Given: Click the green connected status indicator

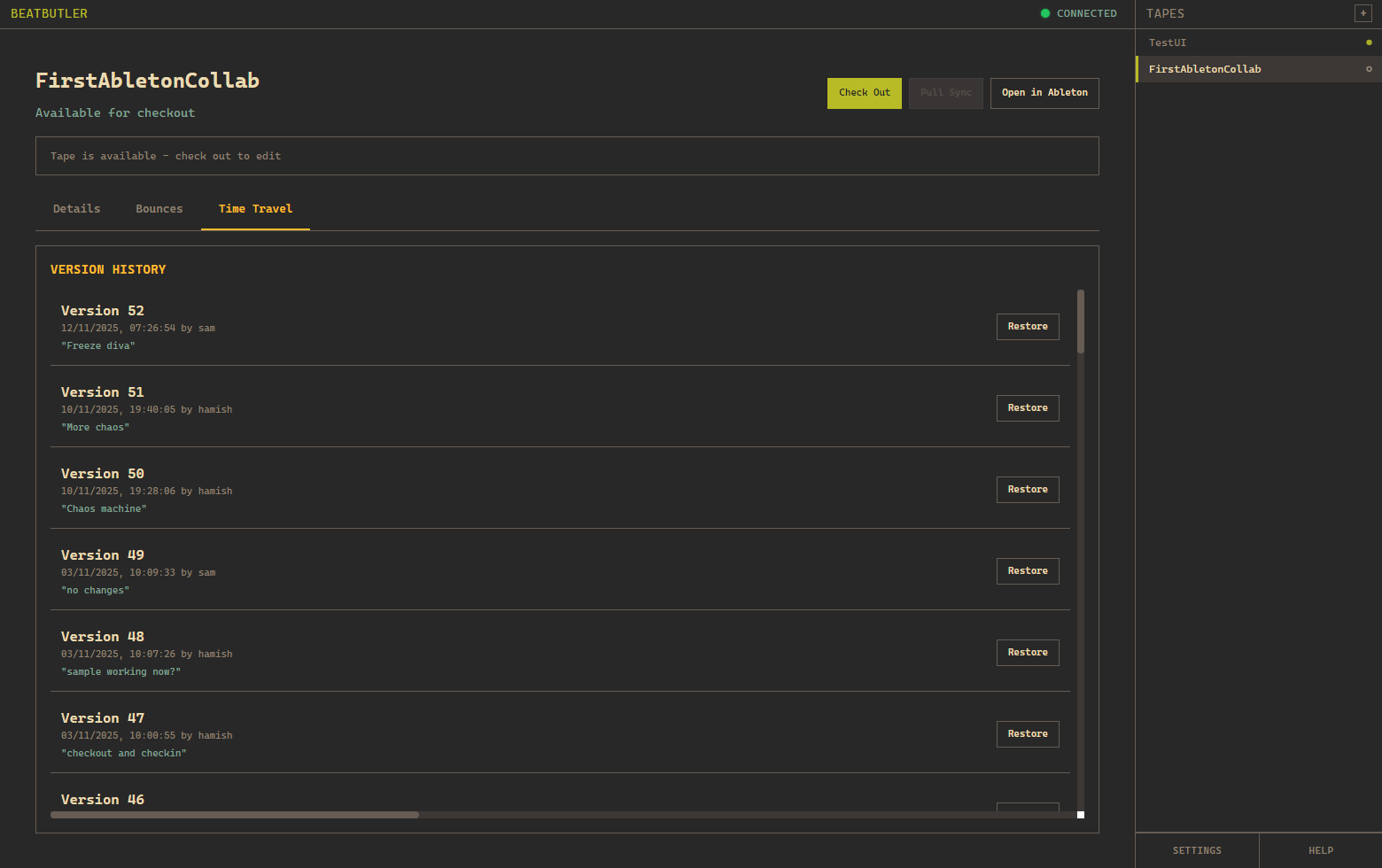Looking at the screenshot, I should point(1045,13).
